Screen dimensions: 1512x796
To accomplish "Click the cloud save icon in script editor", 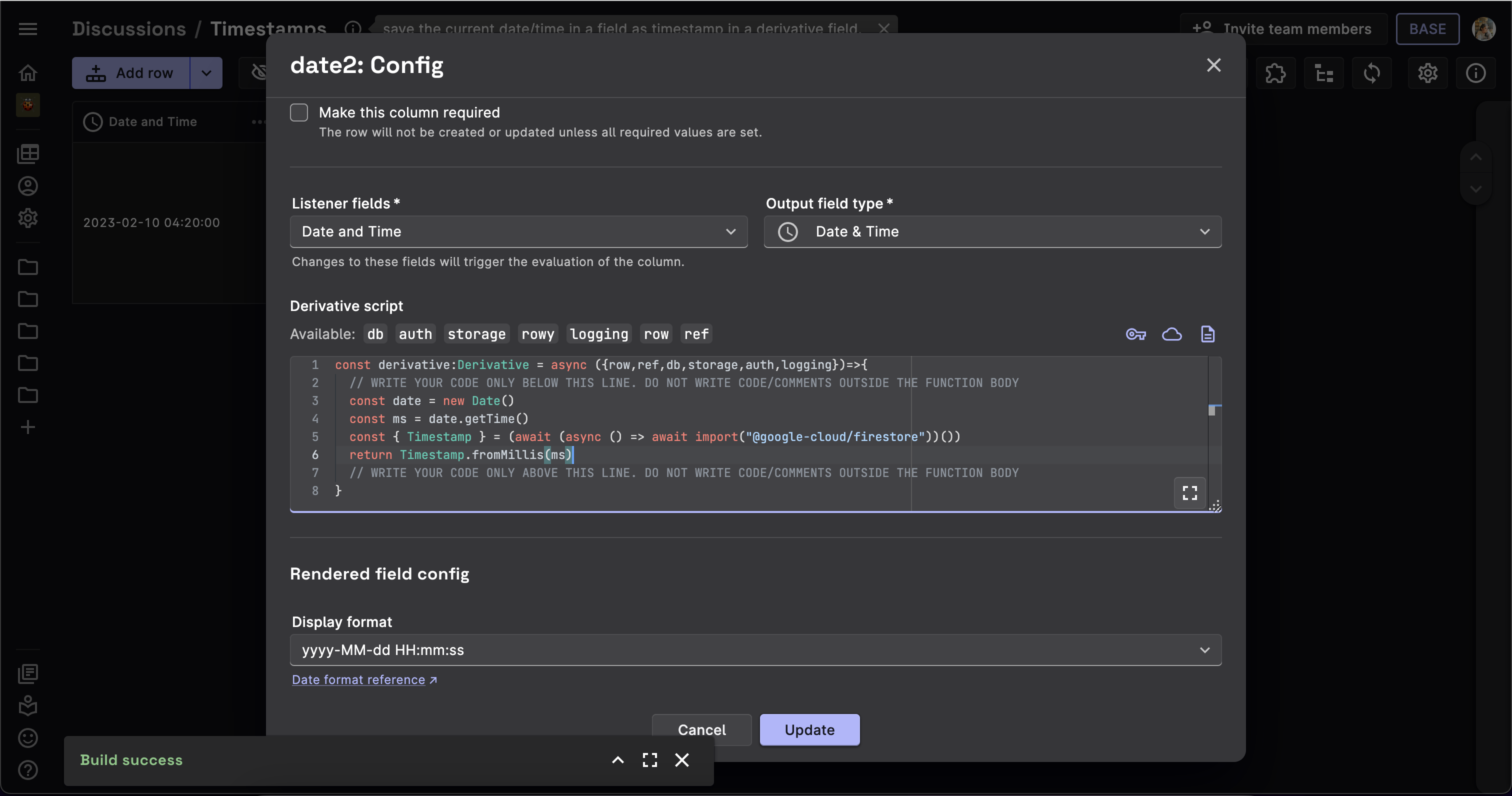I will [1172, 334].
